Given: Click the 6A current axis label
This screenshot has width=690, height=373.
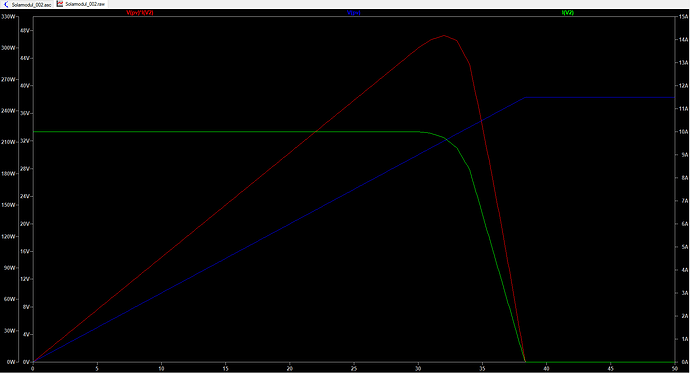Looking at the screenshot, I should pos(685,224).
